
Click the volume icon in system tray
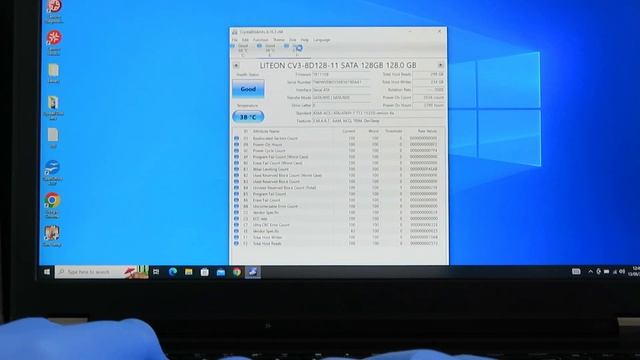click(x=622, y=271)
